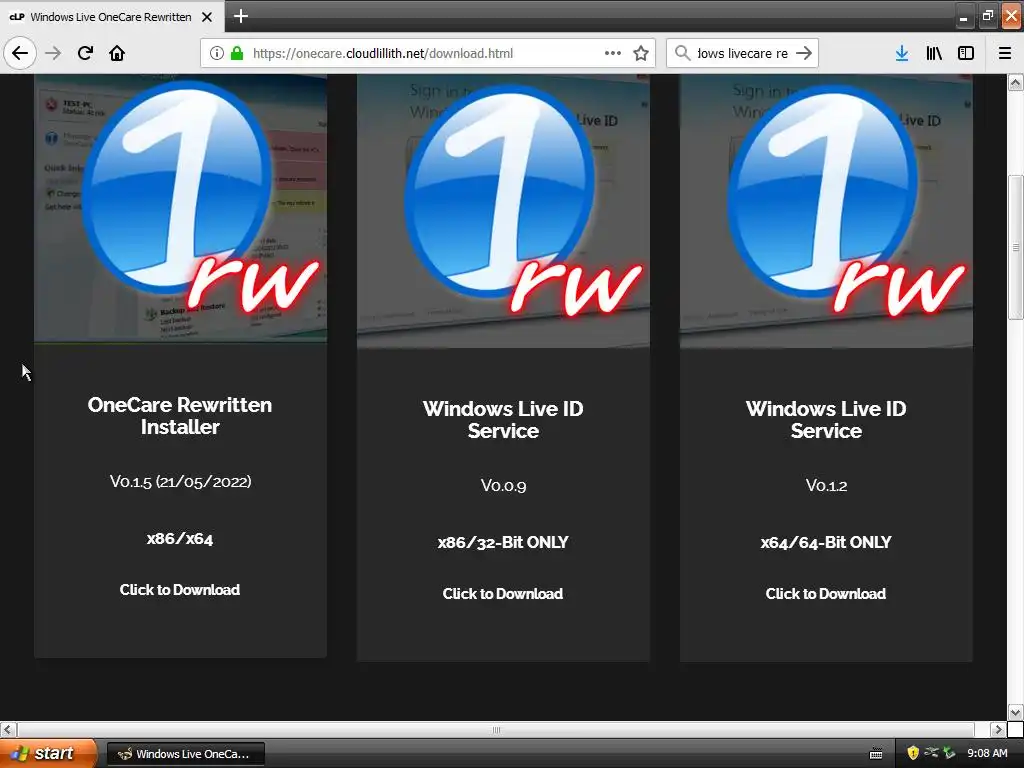The height and width of the screenshot is (768, 1024).
Task: Download Live ID Service x86/32-Bit version
Action: click(x=503, y=594)
